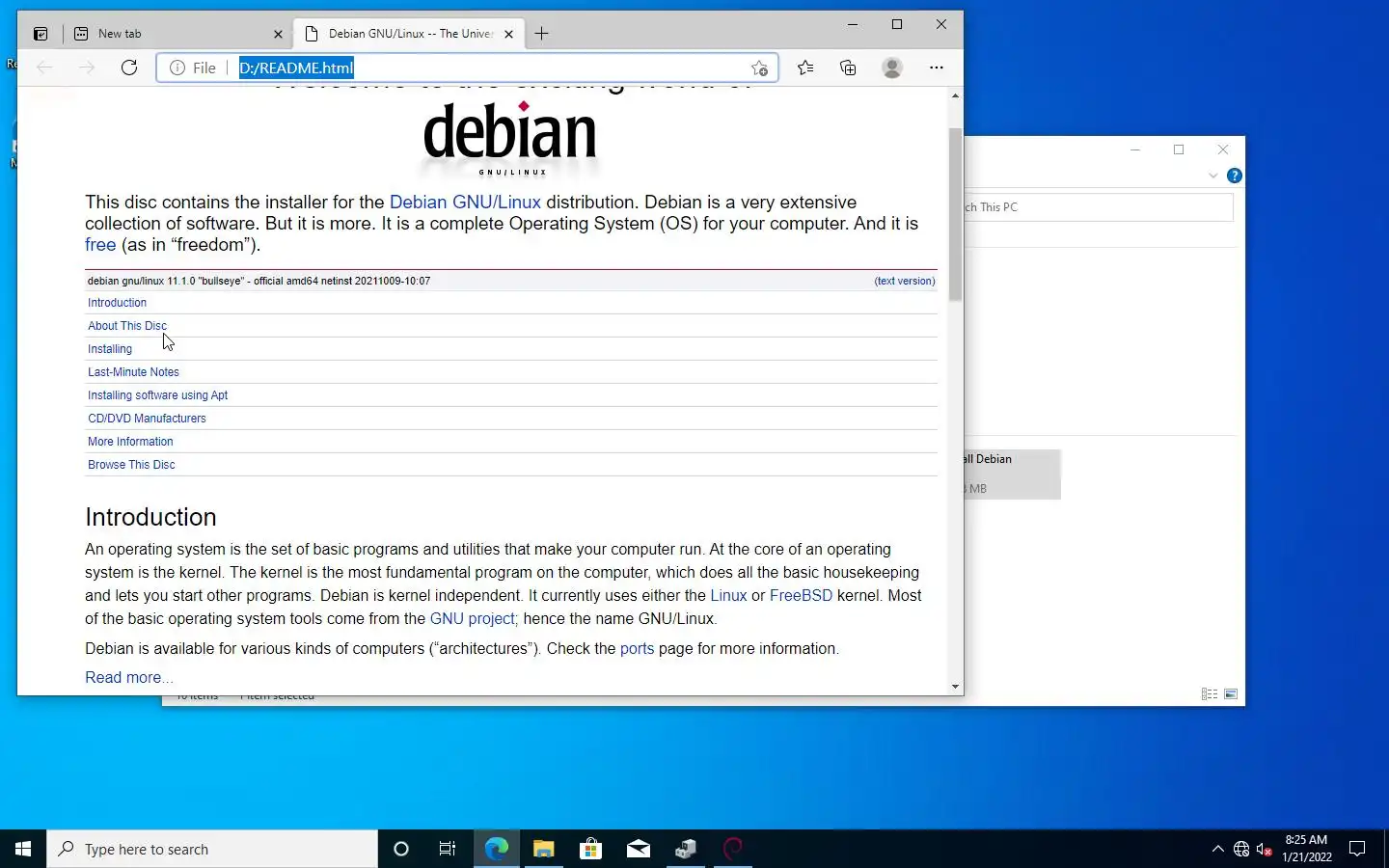Click the Debian logo image

click(x=510, y=138)
